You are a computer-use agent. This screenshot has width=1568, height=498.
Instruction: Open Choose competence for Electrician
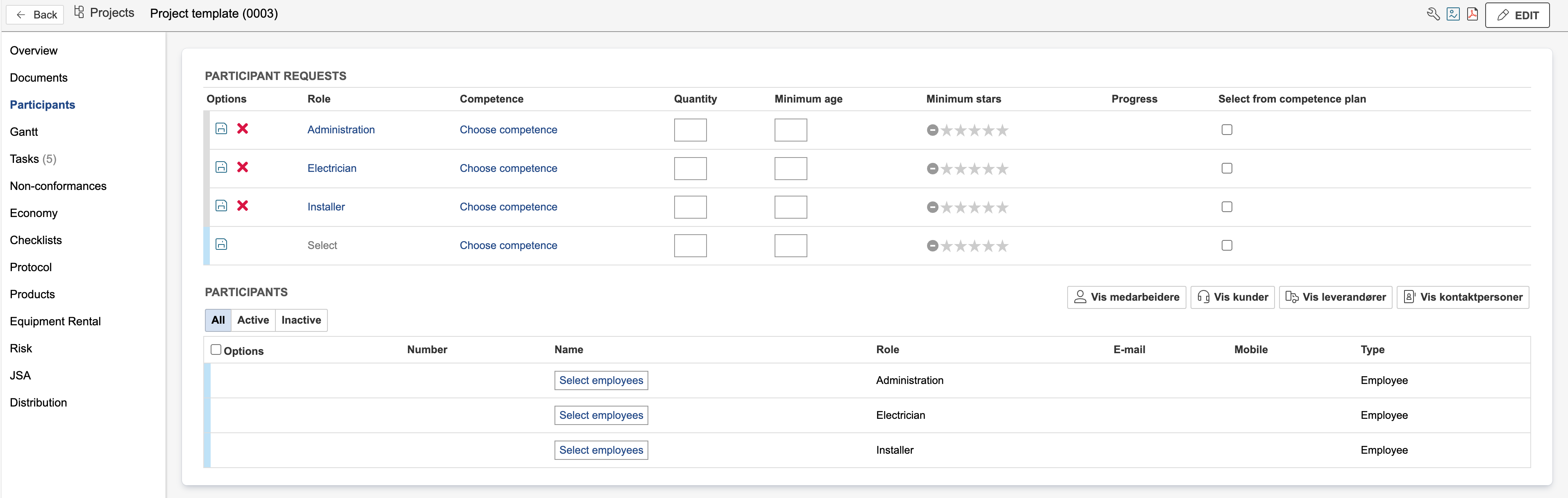(508, 168)
